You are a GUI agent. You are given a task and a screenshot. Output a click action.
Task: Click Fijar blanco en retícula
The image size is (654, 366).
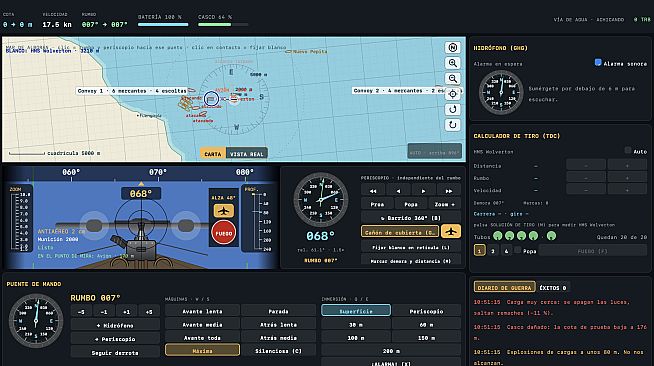tap(411, 247)
